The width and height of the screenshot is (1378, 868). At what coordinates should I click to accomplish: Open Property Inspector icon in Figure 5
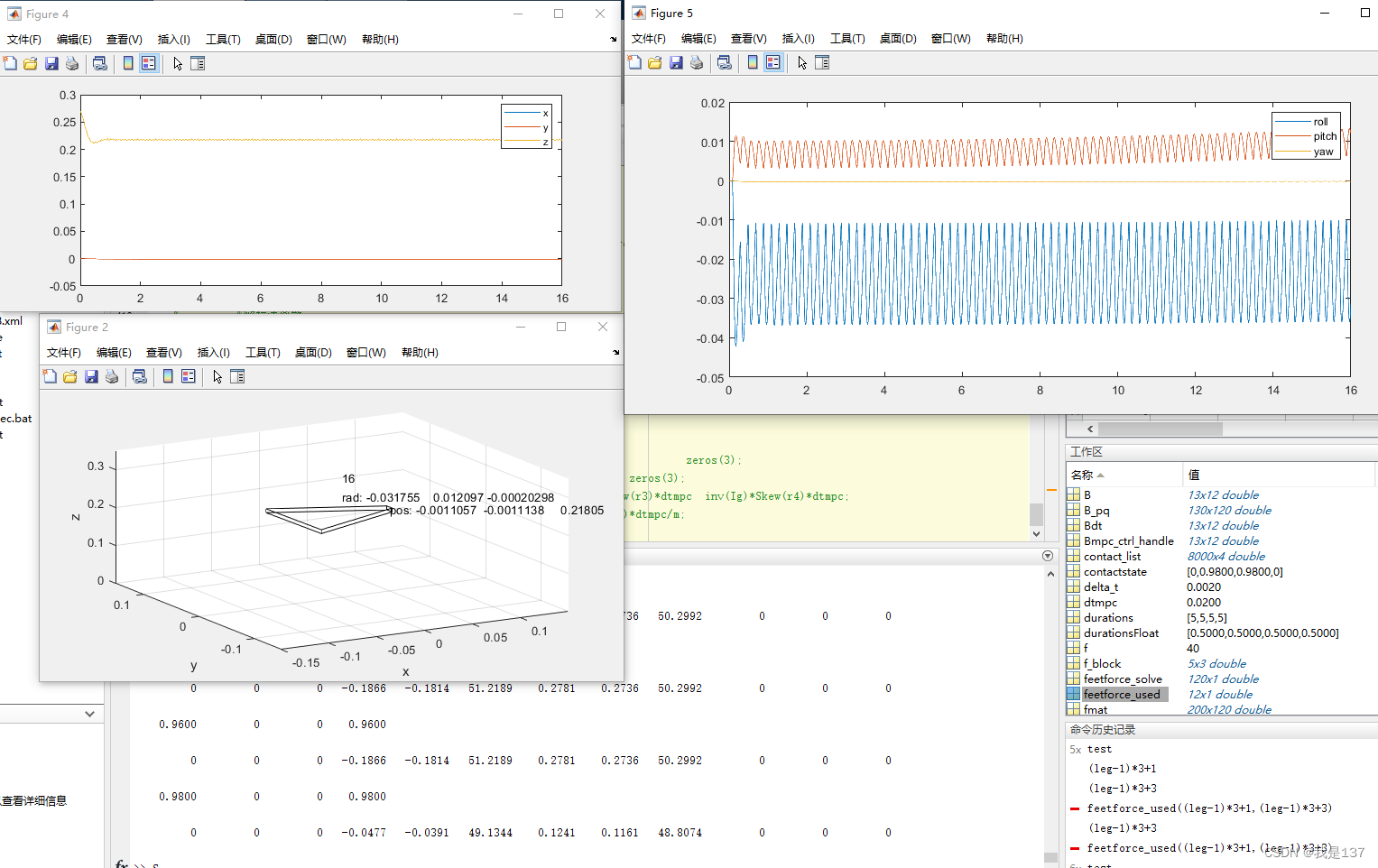(822, 62)
